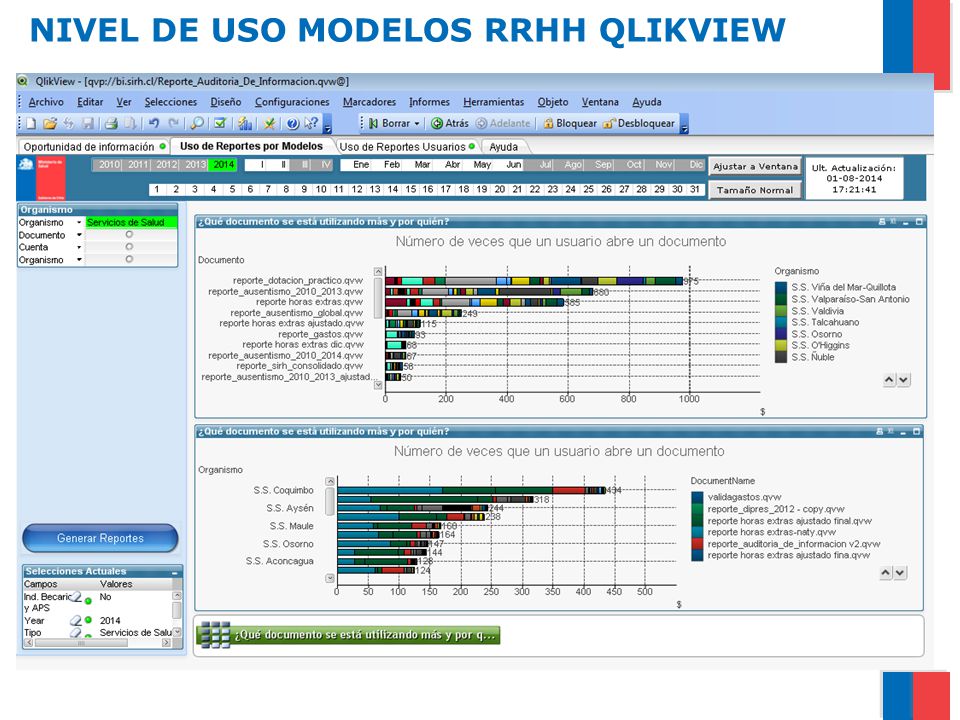Screen dimensions: 960x720
Task: Click the Print toolbar icon
Action: [x=111, y=124]
